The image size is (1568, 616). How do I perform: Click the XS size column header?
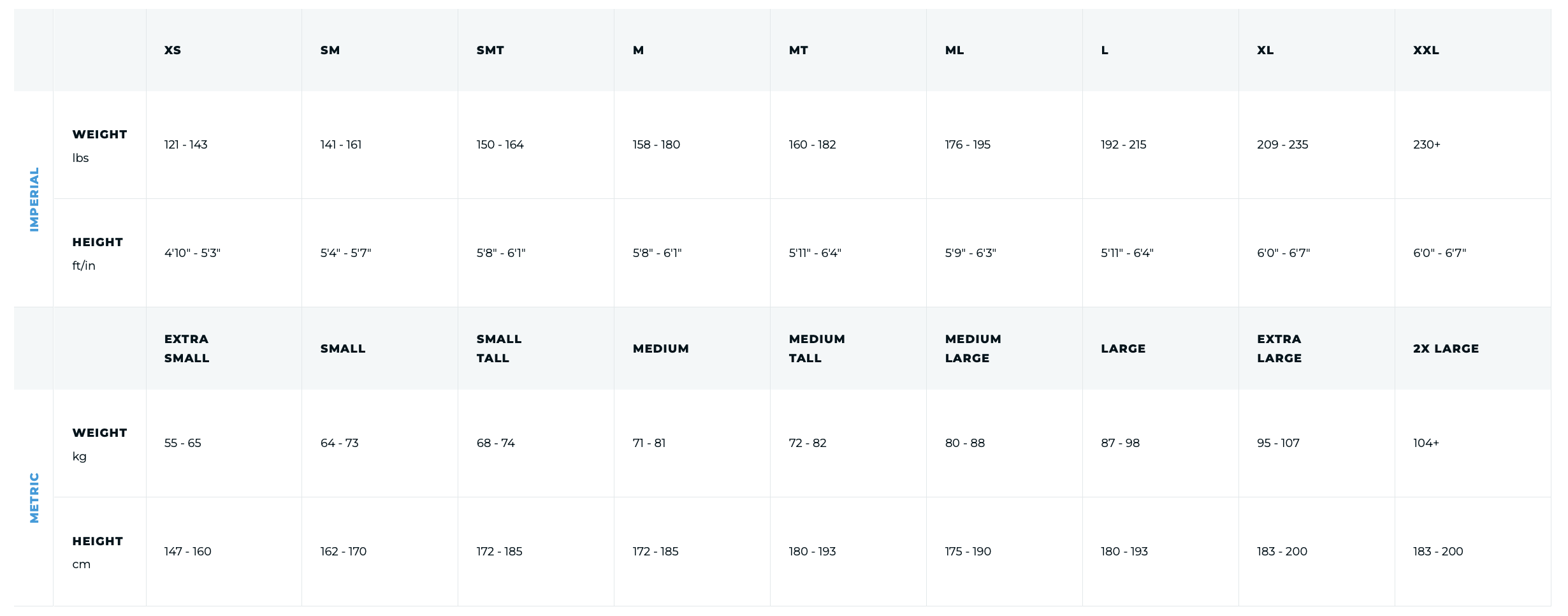coord(173,50)
